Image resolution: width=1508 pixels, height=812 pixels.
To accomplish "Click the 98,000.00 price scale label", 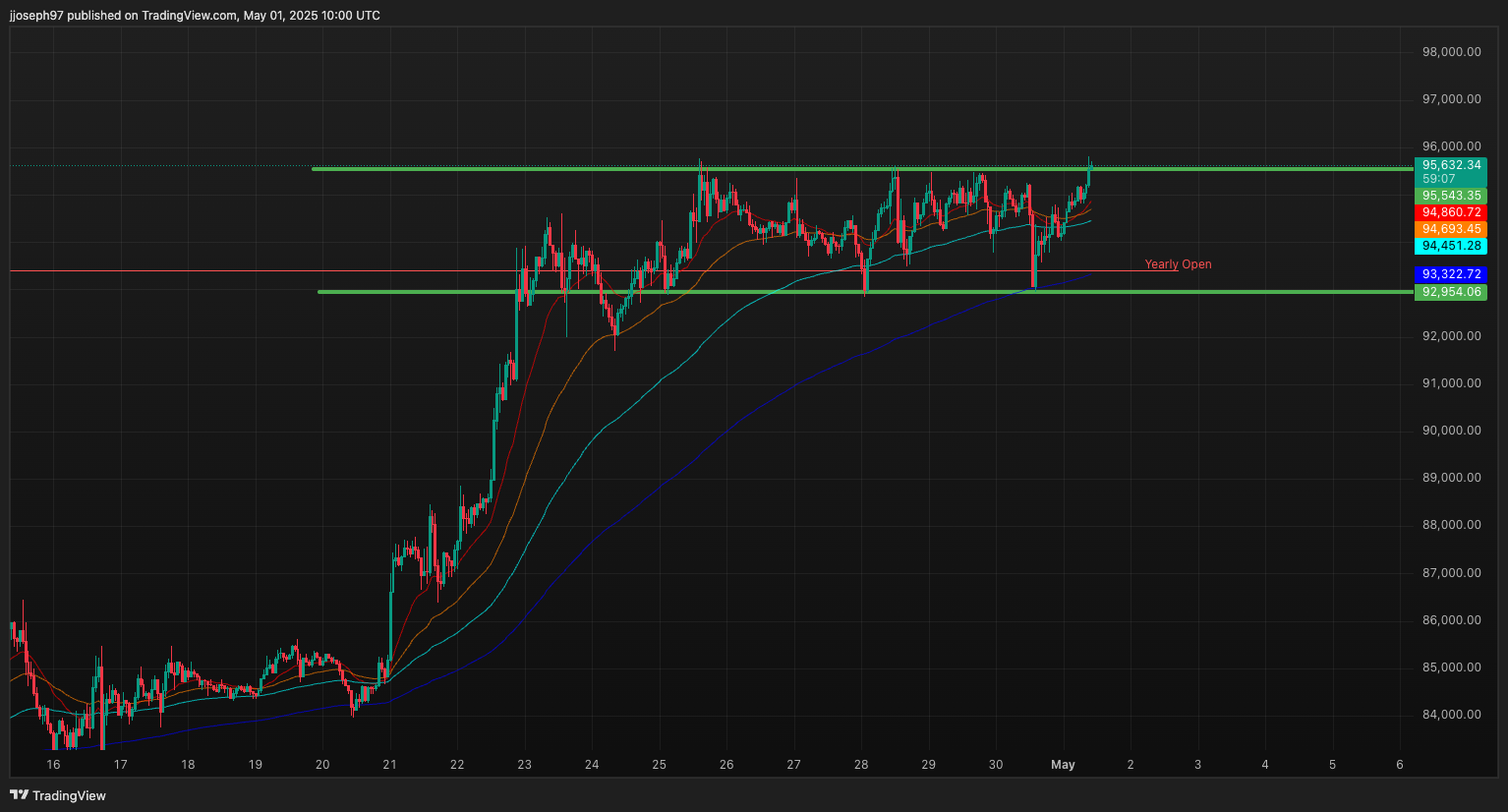I will coord(1451,52).
